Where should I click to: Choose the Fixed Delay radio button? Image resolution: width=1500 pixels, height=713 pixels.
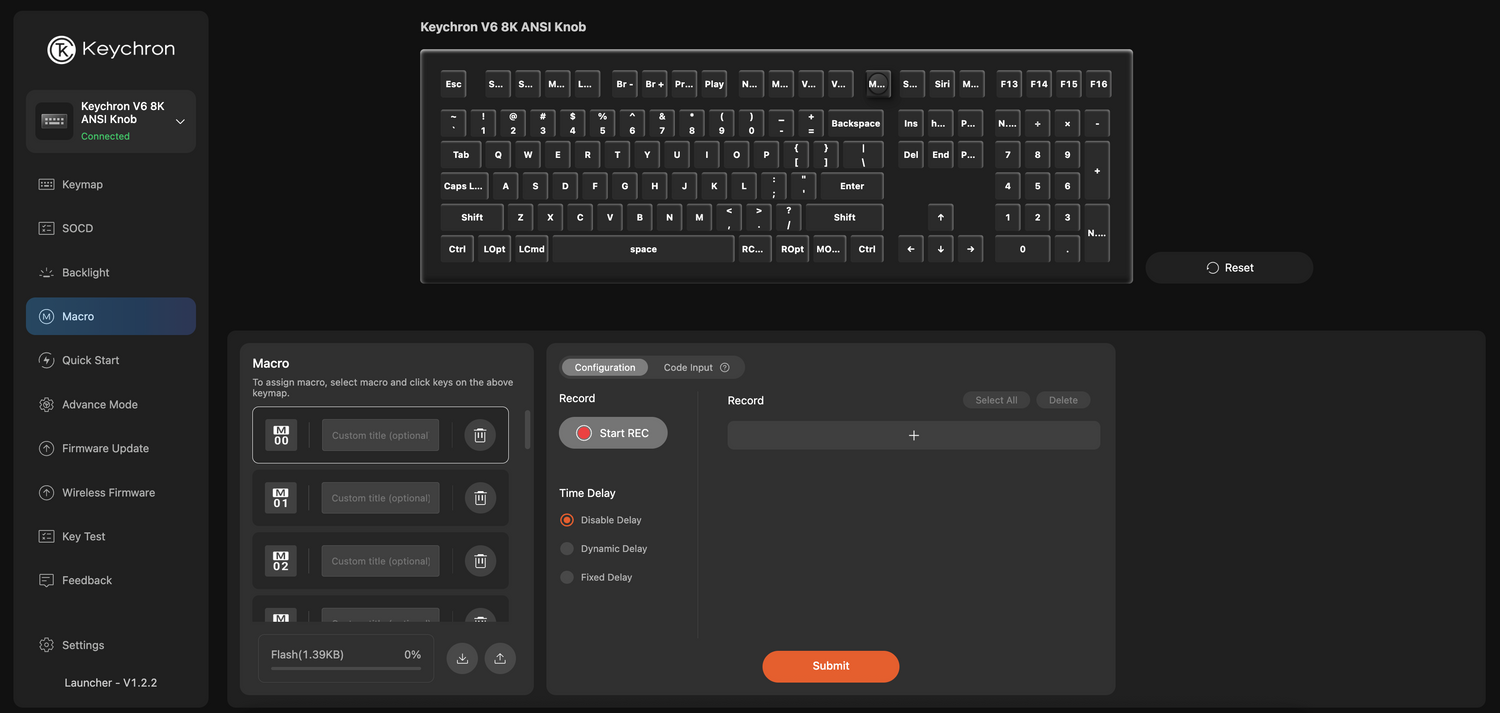pyautogui.click(x=567, y=577)
